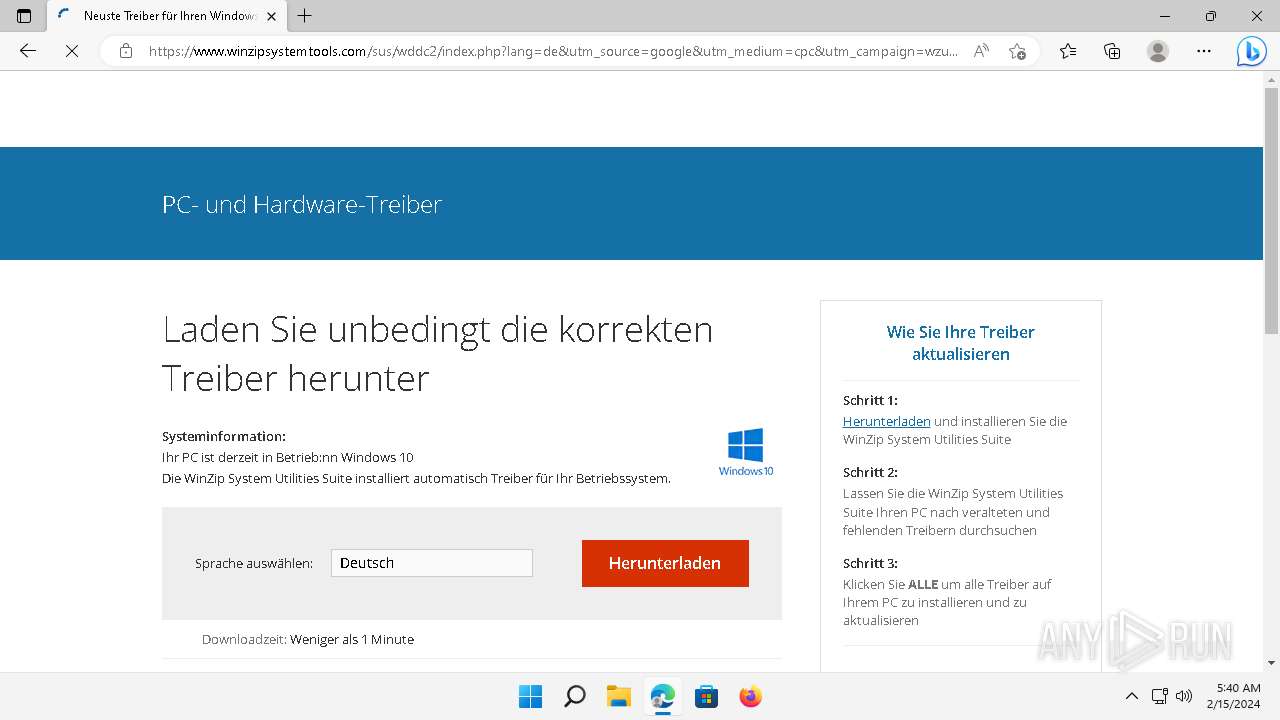Open the tab actions menu icon
This screenshot has width=1280, height=720.
click(x=24, y=16)
